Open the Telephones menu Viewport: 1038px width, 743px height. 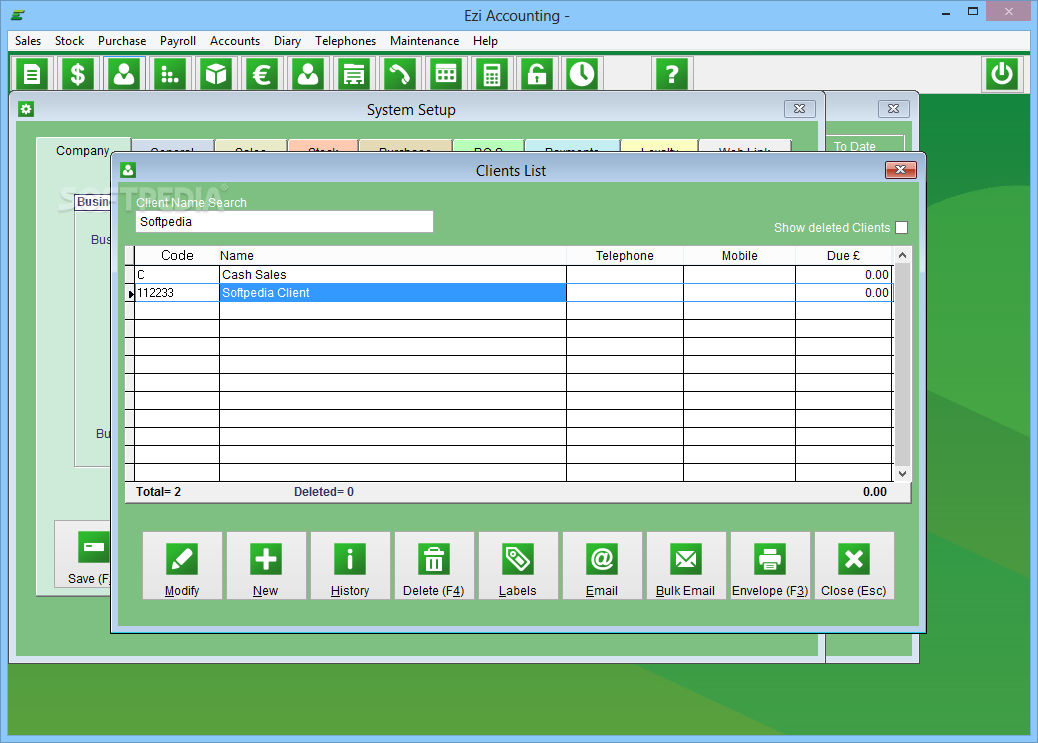click(346, 41)
